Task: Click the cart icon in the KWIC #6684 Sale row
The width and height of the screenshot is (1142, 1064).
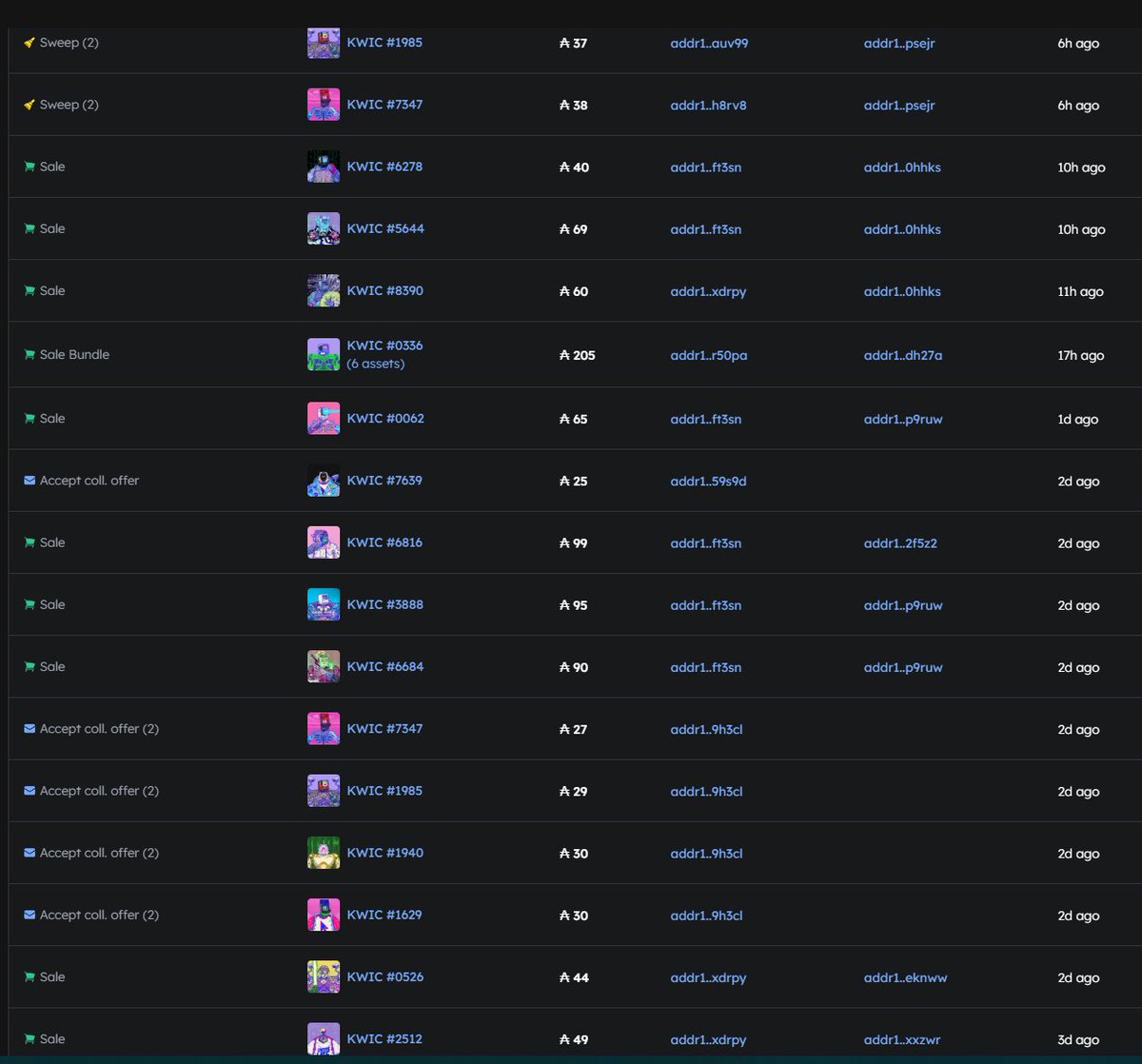Action: tap(30, 666)
